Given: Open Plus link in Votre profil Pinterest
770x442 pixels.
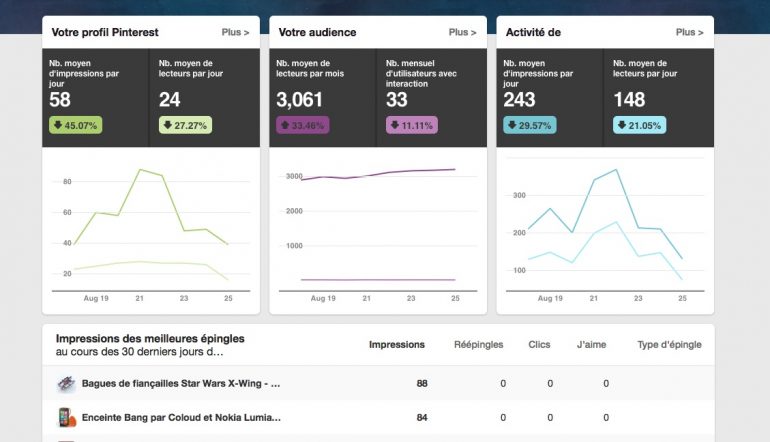Looking at the screenshot, I should point(235,32).
